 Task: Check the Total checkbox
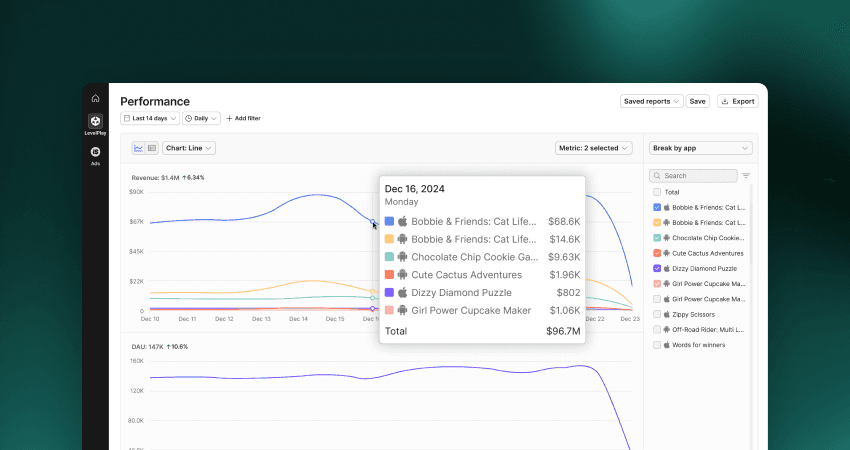pos(657,192)
